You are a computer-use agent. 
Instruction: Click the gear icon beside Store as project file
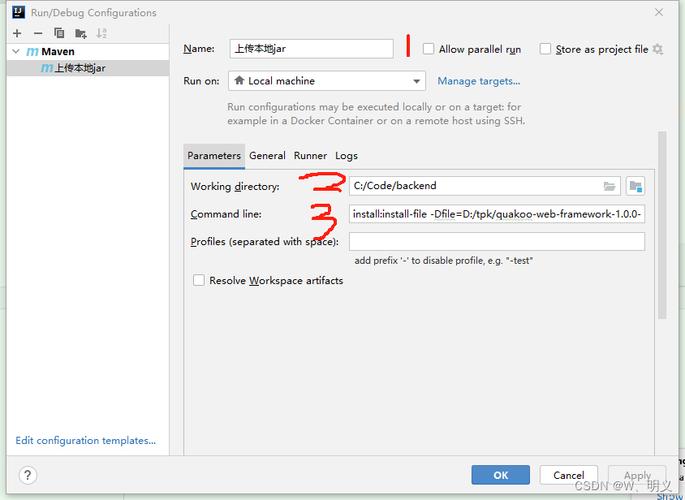coord(658,49)
